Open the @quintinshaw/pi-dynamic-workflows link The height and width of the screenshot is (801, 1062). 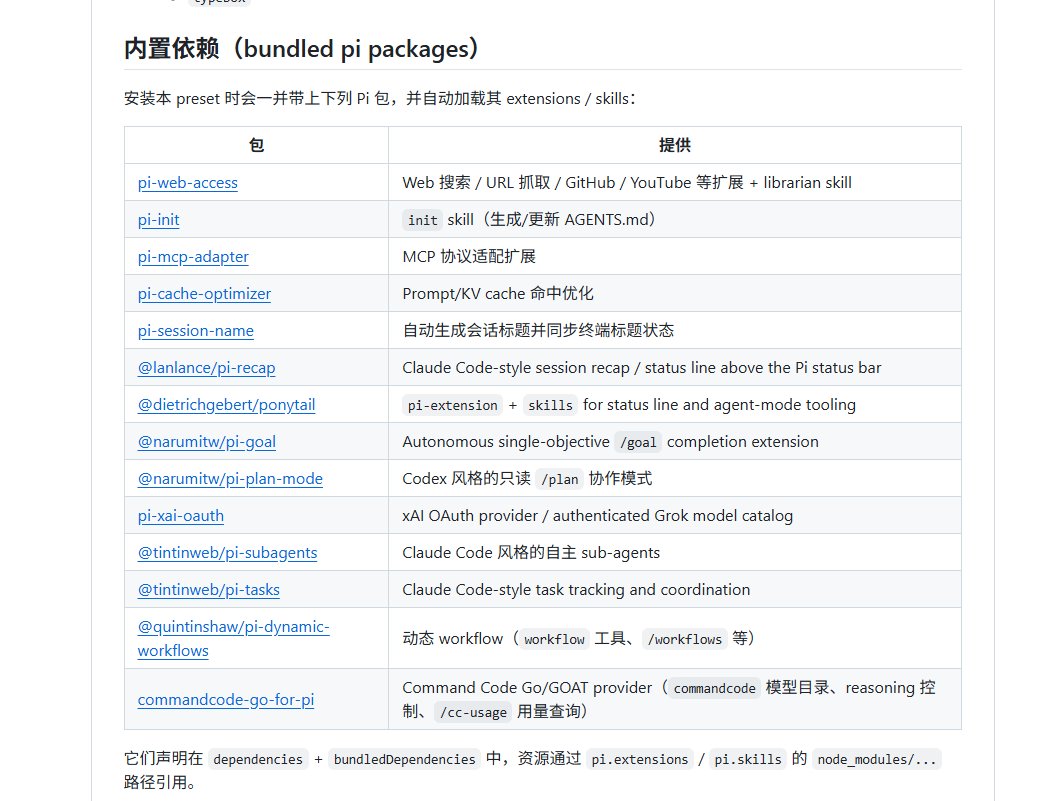234,638
